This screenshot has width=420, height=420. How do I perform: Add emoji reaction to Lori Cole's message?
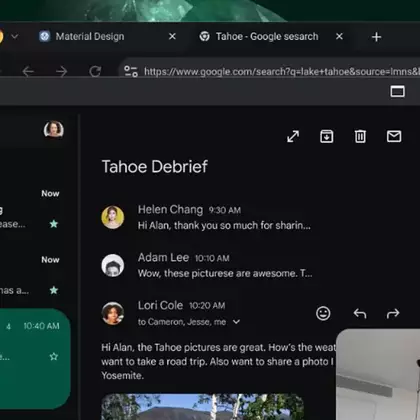point(323,313)
